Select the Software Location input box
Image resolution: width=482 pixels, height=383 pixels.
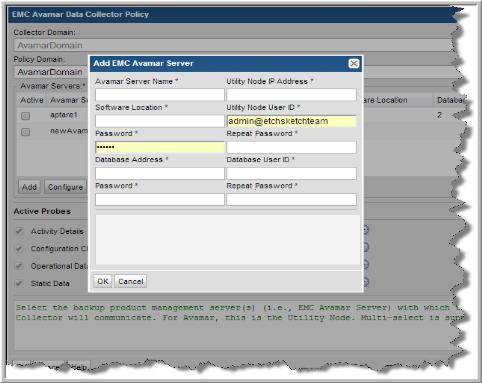pos(160,121)
